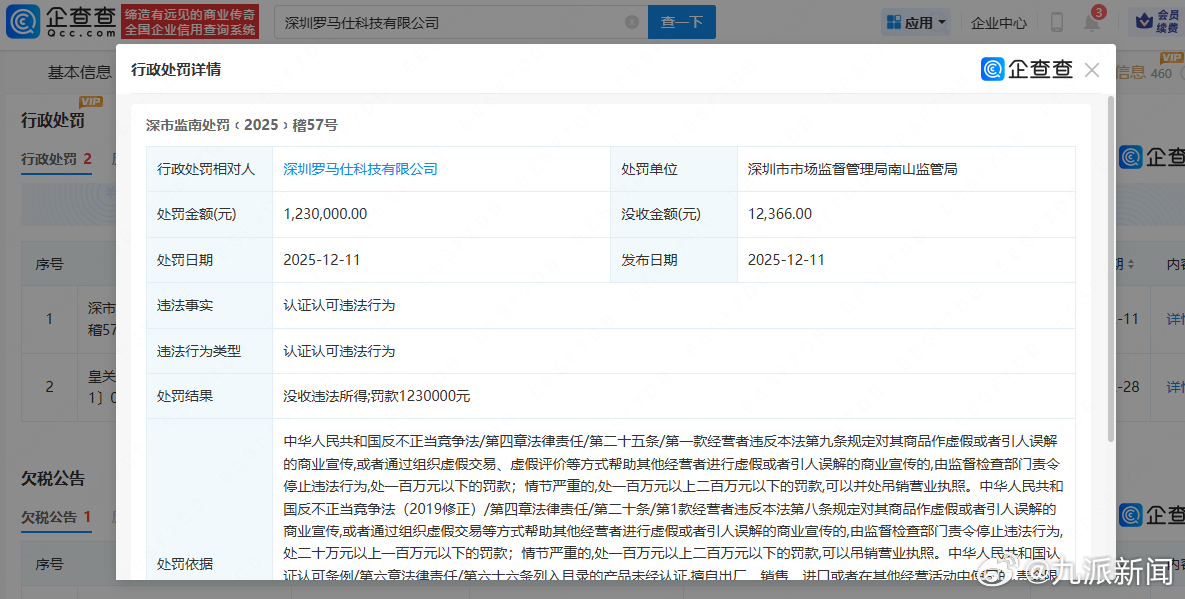Select the 基本信息 tab
Viewport: 1185px width, 599px height.
[x=80, y=72]
